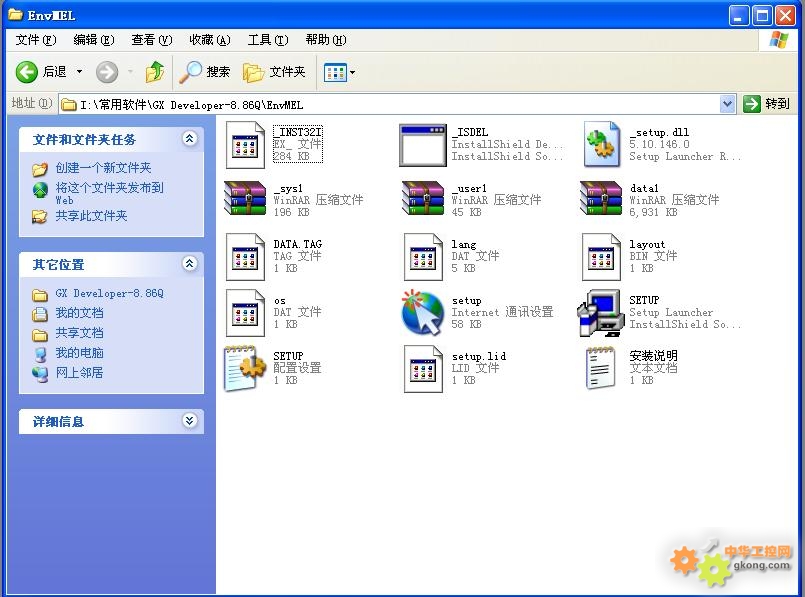The image size is (805, 597).
Task: Select the _user1 WinRAR archive icon
Action: point(423,198)
